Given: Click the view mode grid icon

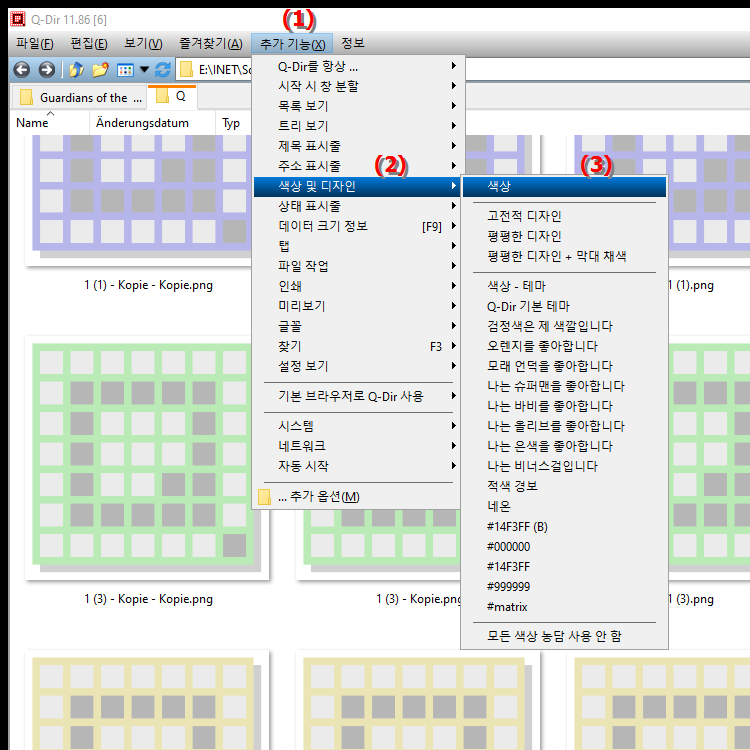Looking at the screenshot, I should pos(125,70).
